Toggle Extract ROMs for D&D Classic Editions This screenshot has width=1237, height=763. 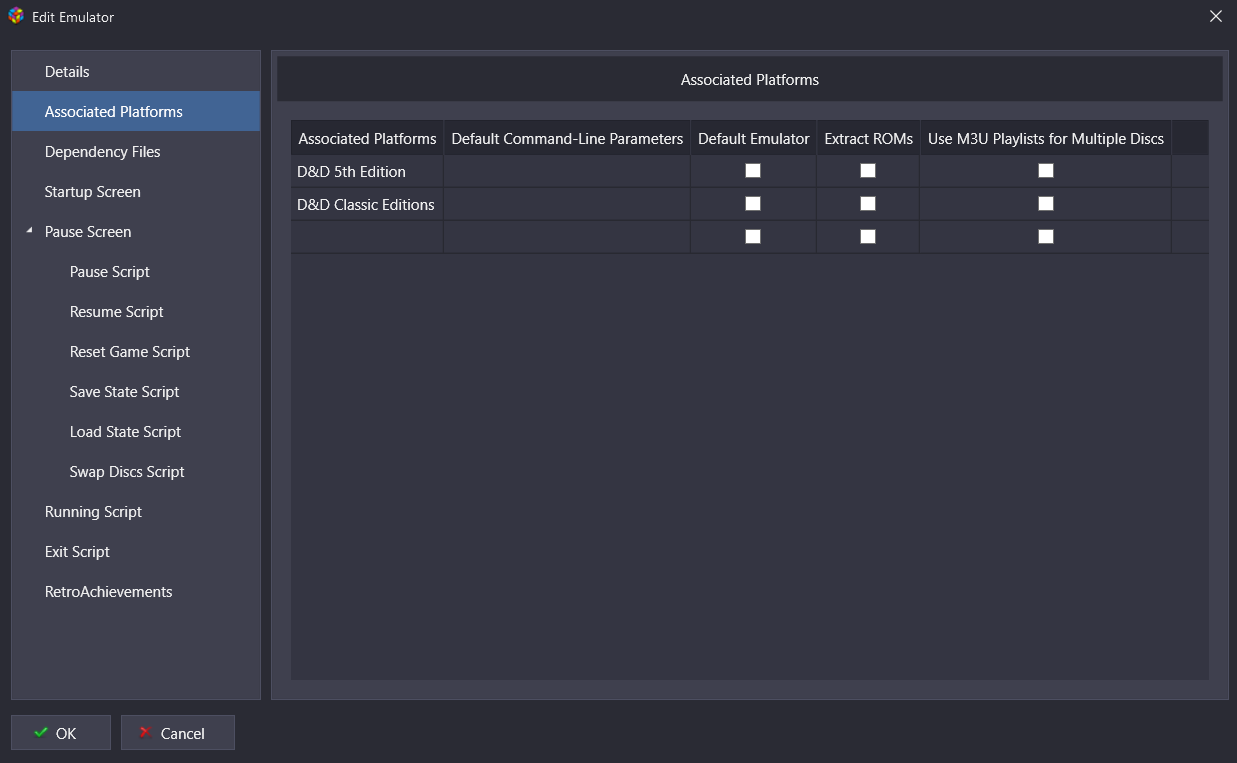click(x=868, y=204)
